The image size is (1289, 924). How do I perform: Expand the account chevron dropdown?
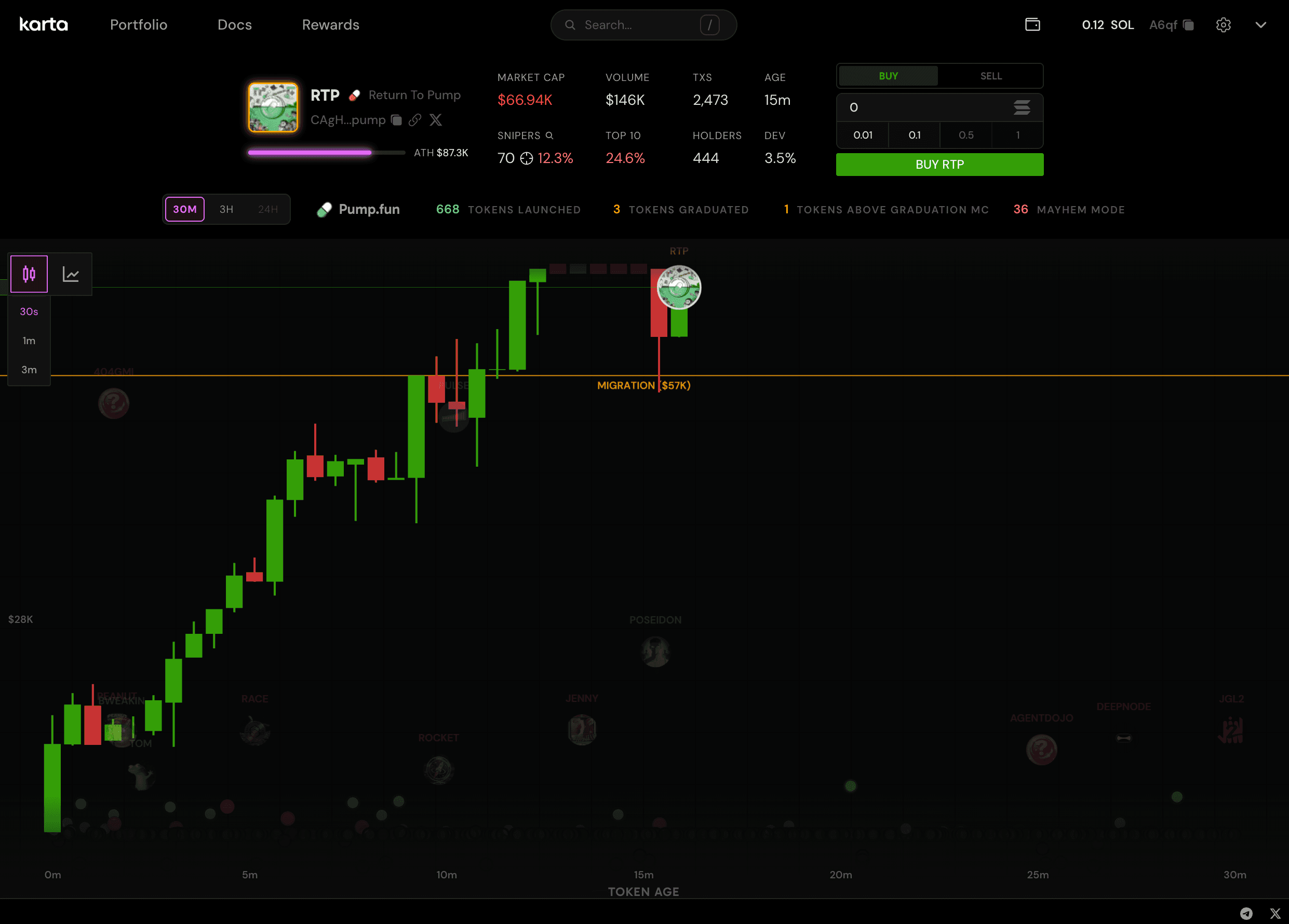(1260, 25)
